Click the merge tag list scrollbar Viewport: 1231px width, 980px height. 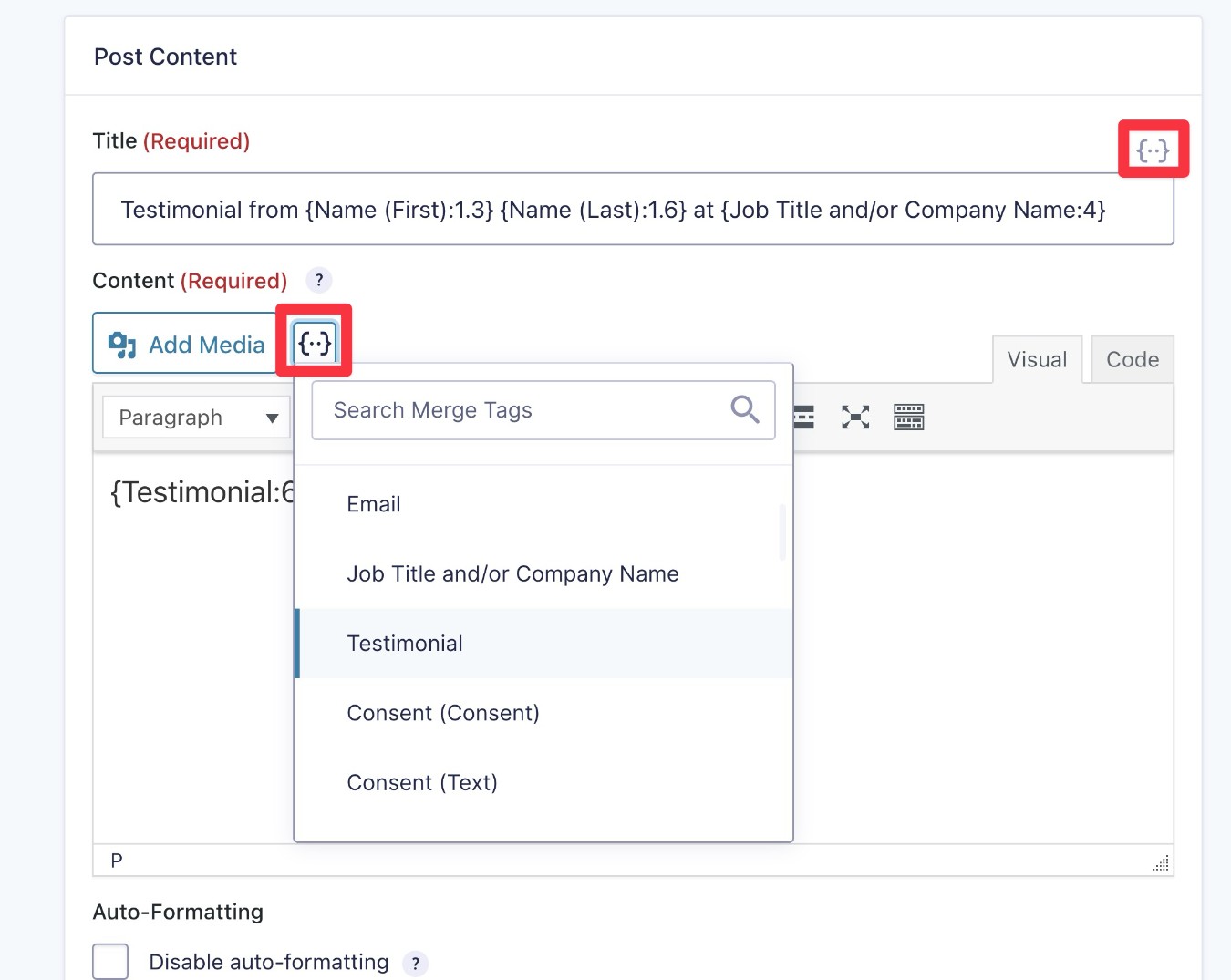click(782, 533)
